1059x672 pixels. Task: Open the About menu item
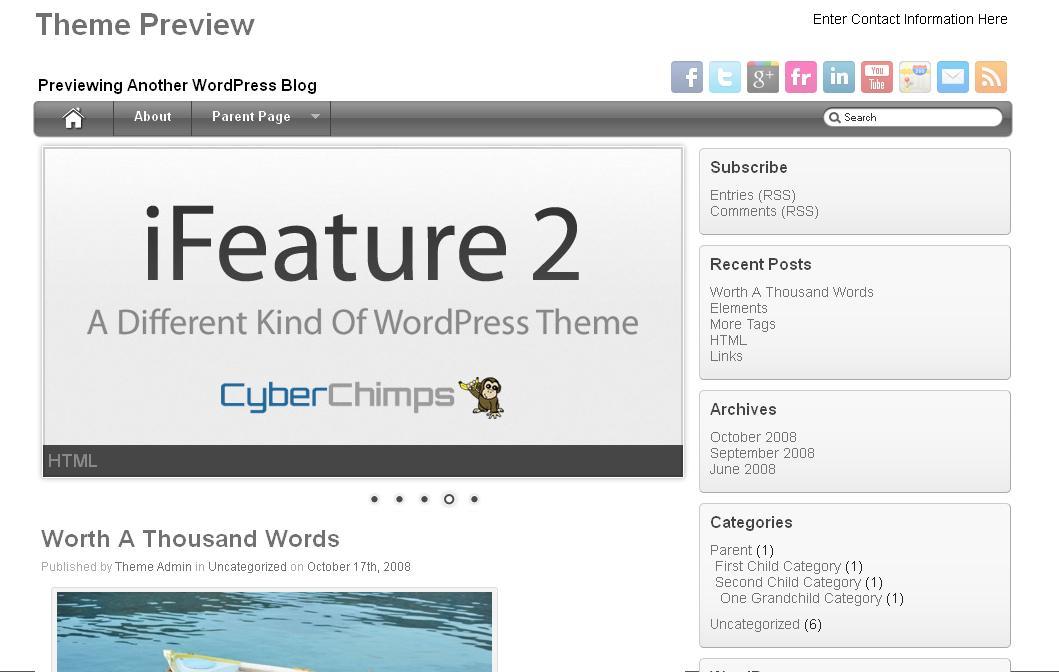click(153, 117)
